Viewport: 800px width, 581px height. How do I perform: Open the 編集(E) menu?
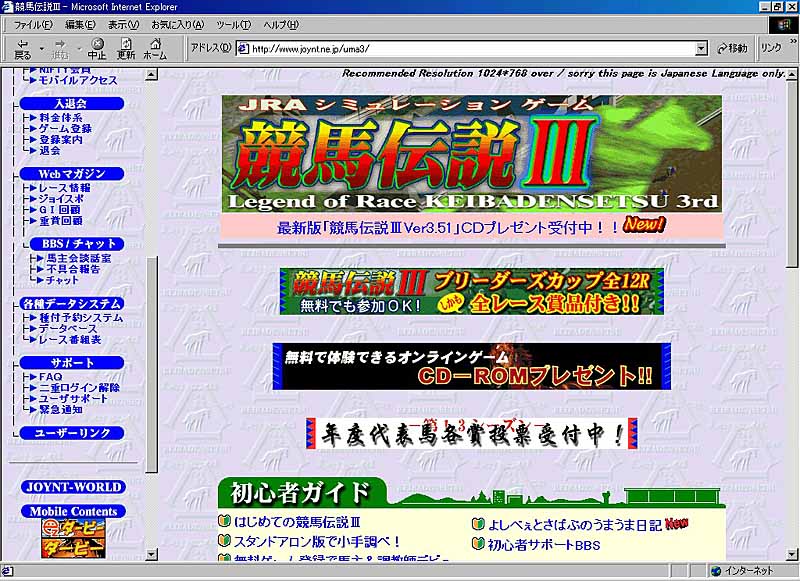(x=80, y=24)
